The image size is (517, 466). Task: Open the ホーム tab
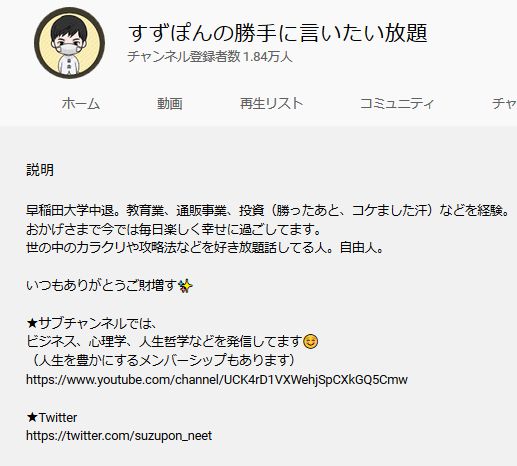[81, 104]
